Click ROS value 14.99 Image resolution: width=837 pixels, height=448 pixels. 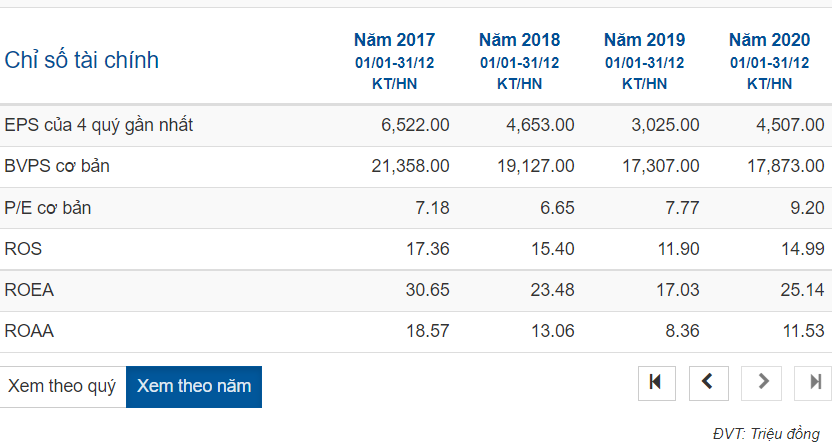pos(803,249)
